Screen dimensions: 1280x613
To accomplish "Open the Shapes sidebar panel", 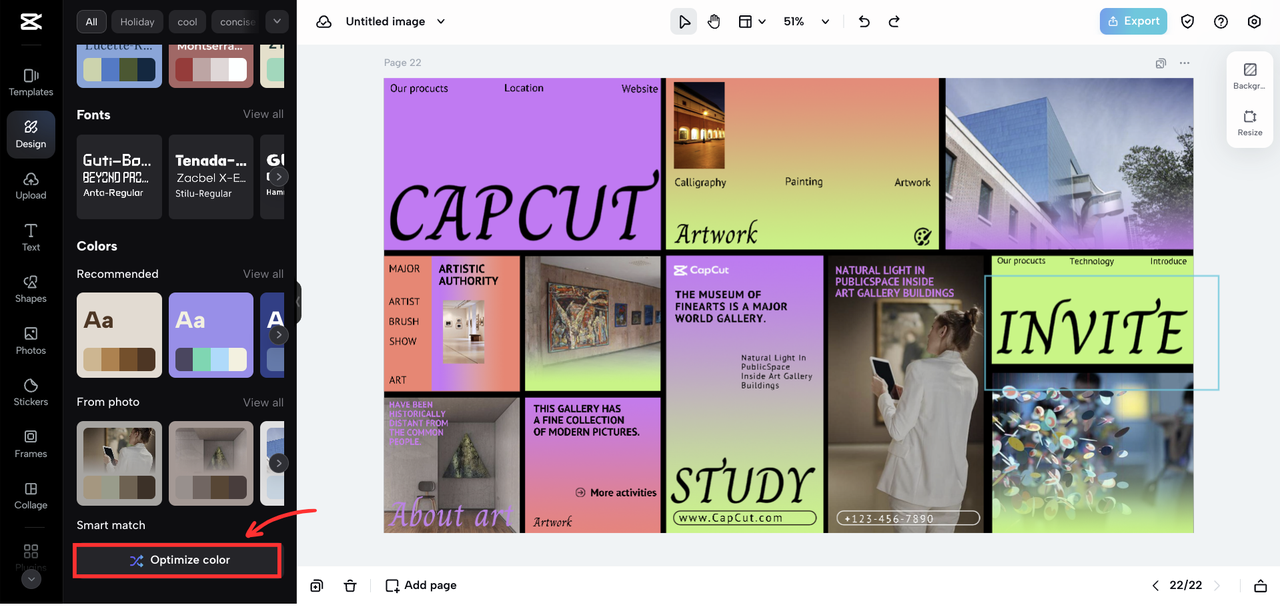I will (x=31, y=289).
